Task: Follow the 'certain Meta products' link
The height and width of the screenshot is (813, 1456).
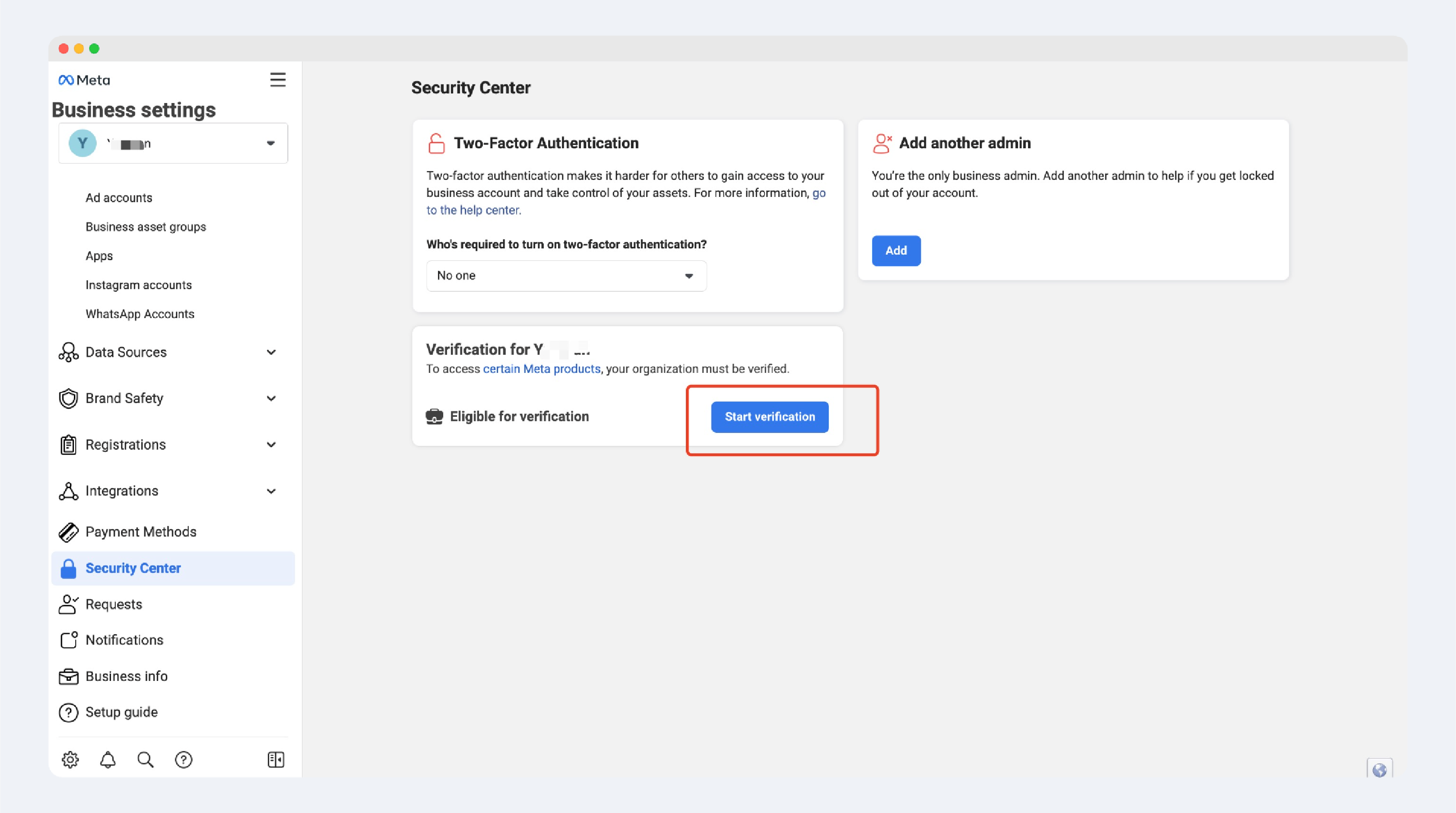Action: [541, 369]
